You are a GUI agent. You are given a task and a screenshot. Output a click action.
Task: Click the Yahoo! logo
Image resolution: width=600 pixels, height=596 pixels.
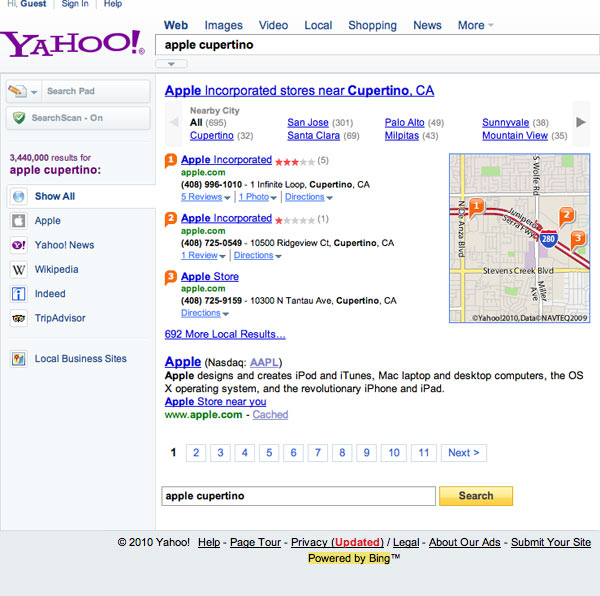click(x=72, y=43)
